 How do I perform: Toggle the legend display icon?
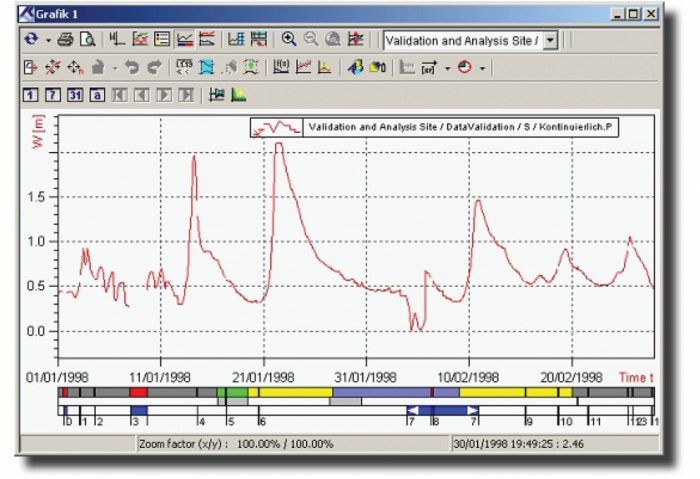point(162,39)
